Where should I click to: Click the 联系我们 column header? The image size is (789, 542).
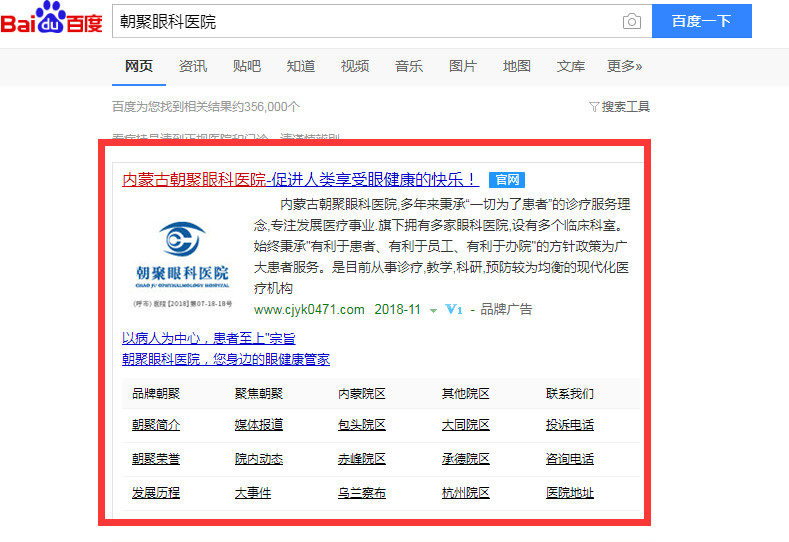pyautogui.click(x=570, y=394)
